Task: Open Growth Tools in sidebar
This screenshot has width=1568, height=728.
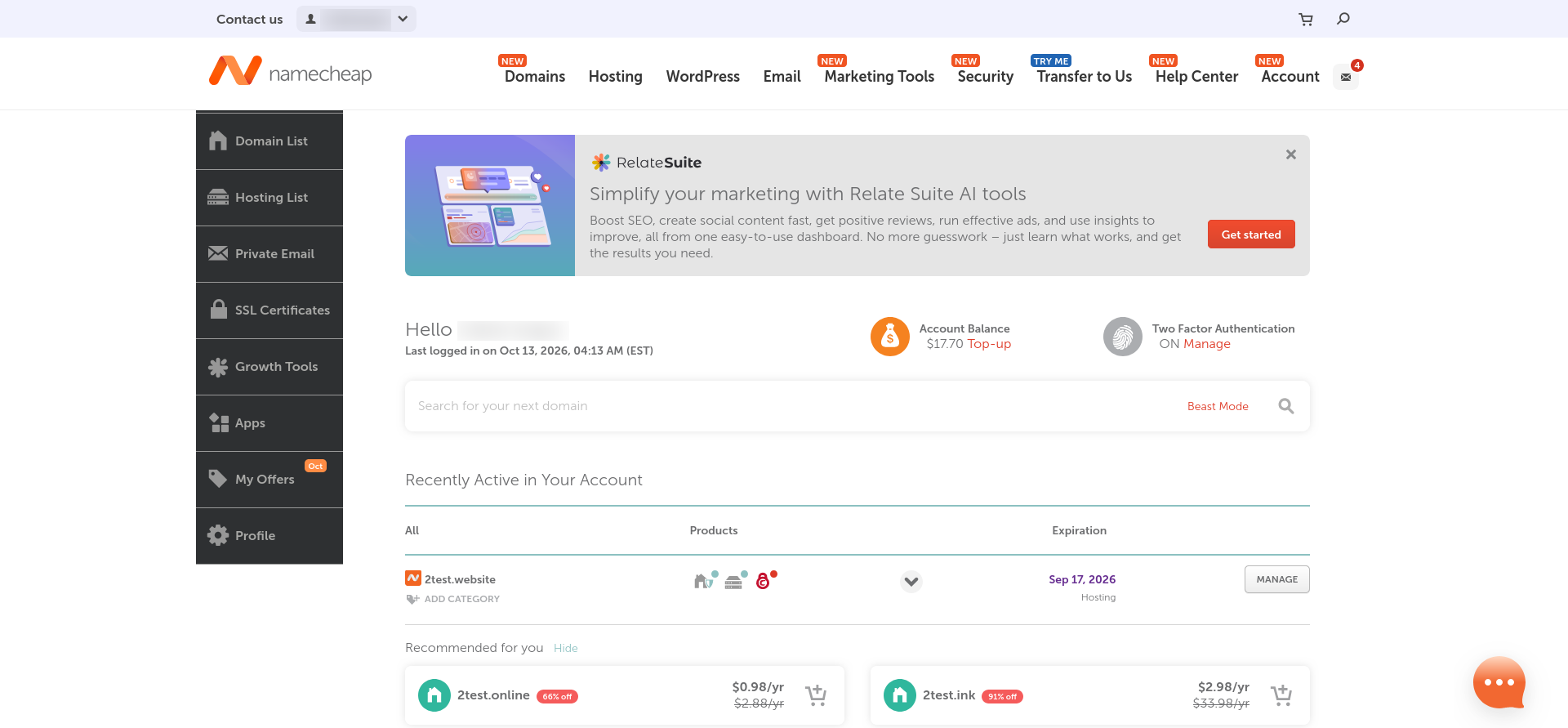Action: pyautogui.click(x=269, y=367)
